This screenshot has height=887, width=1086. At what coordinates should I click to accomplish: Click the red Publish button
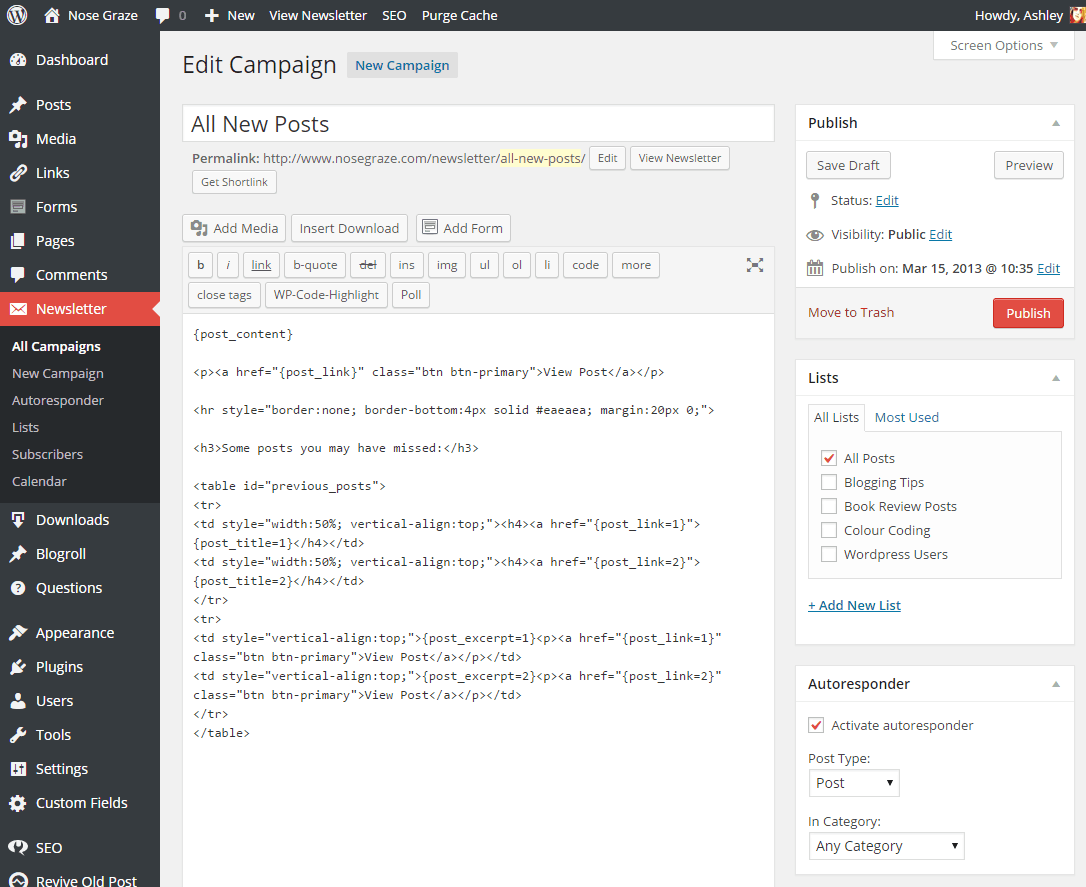[1027, 313]
